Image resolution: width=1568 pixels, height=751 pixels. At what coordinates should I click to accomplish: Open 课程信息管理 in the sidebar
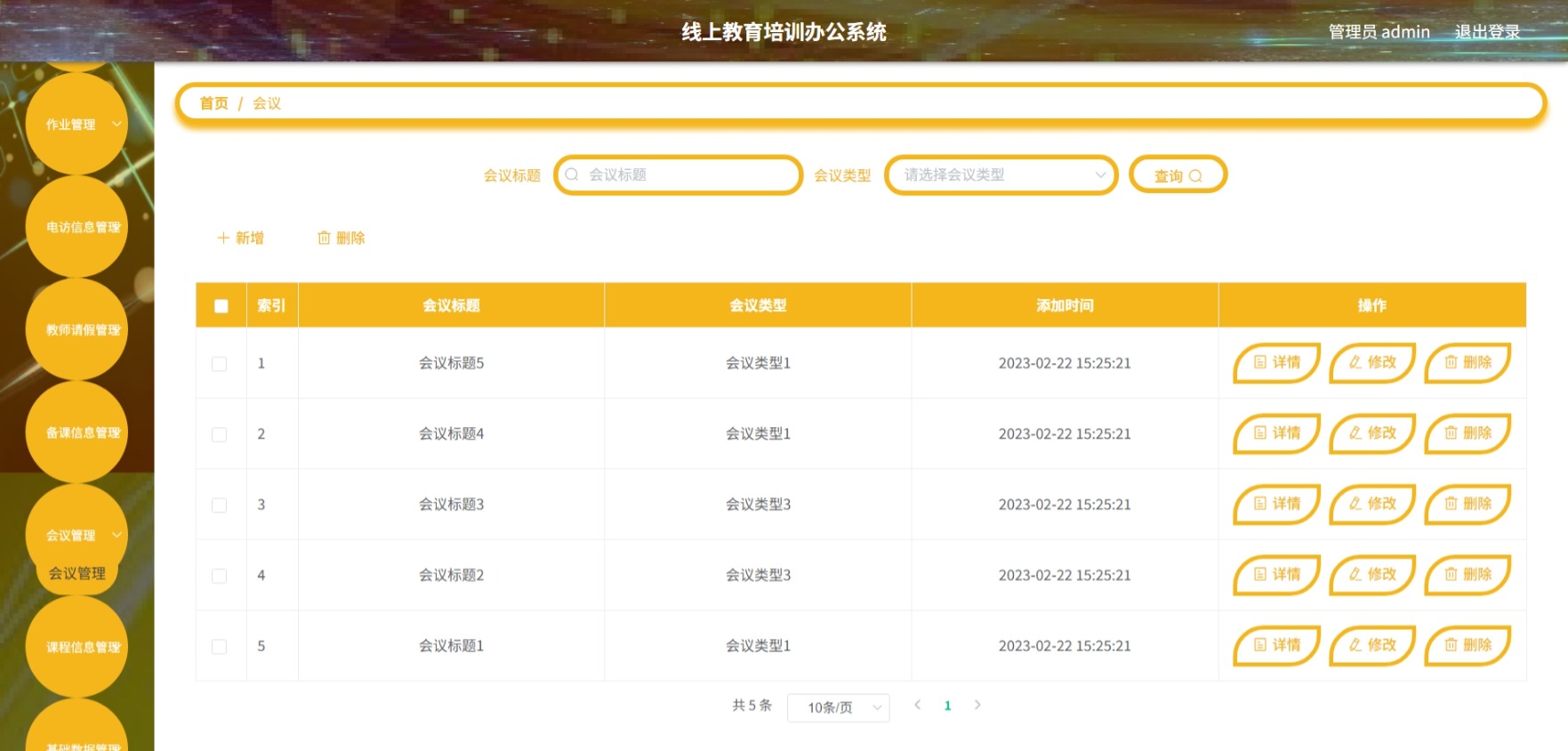click(x=77, y=647)
